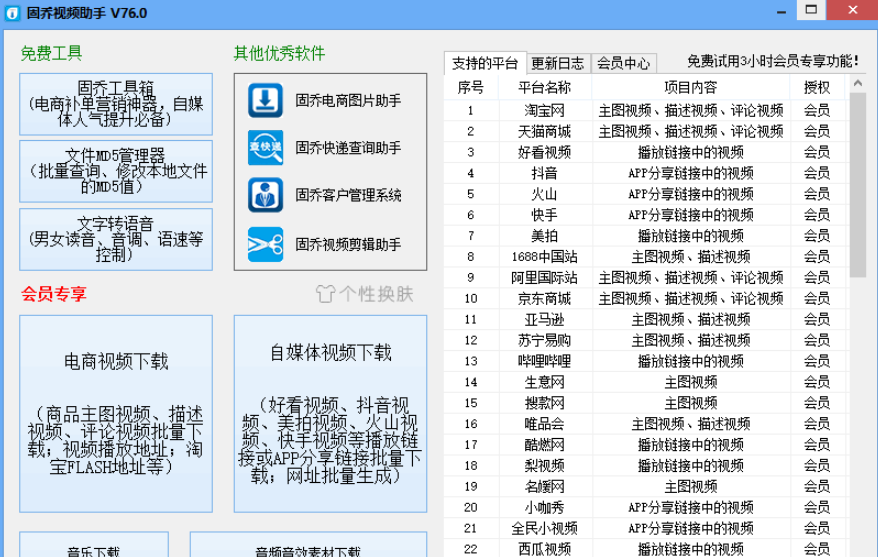This screenshot has height=557, width=878.
Task: Select the 1688中国站 row
Action: click(647, 257)
